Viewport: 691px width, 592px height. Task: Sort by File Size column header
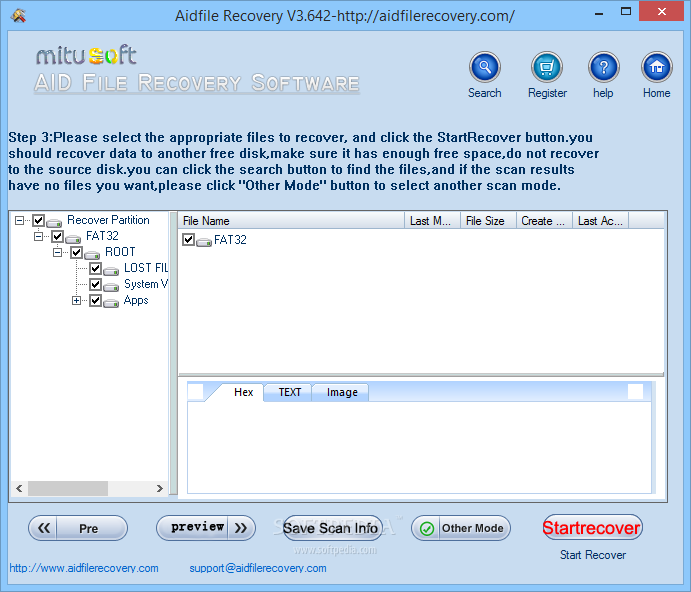[x=488, y=220]
